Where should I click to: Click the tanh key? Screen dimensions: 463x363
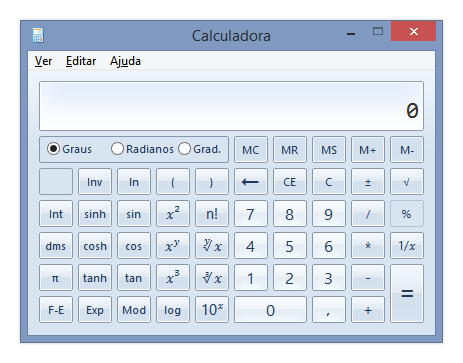coord(95,278)
